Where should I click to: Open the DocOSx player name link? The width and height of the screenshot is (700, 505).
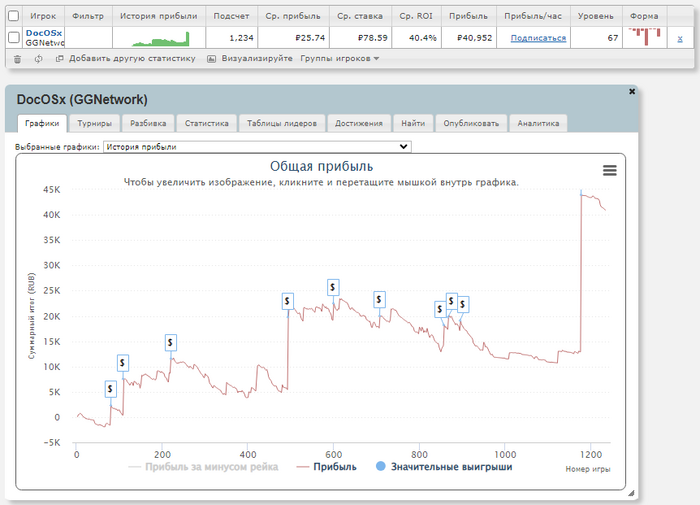(x=44, y=33)
